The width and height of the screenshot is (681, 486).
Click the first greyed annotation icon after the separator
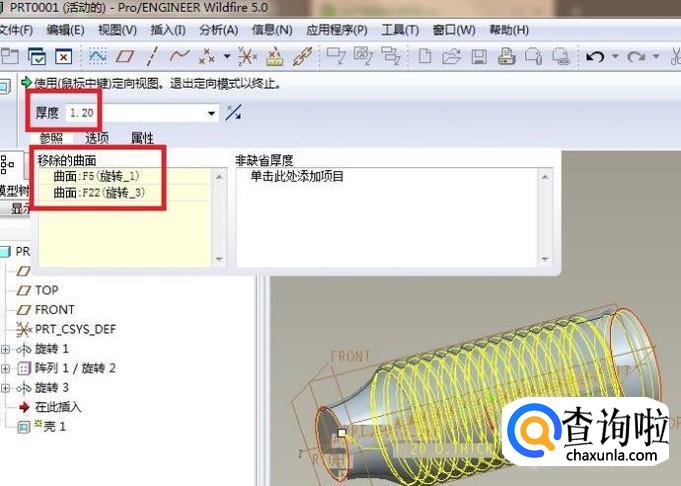click(x=336, y=56)
